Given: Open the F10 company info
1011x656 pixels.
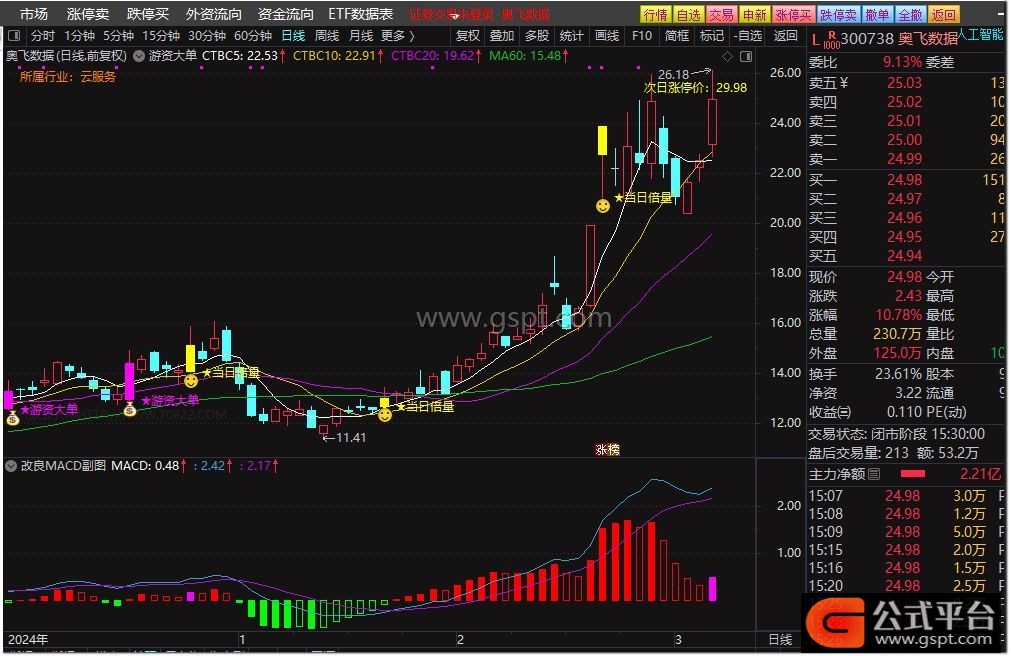Looking at the screenshot, I should pos(642,36).
